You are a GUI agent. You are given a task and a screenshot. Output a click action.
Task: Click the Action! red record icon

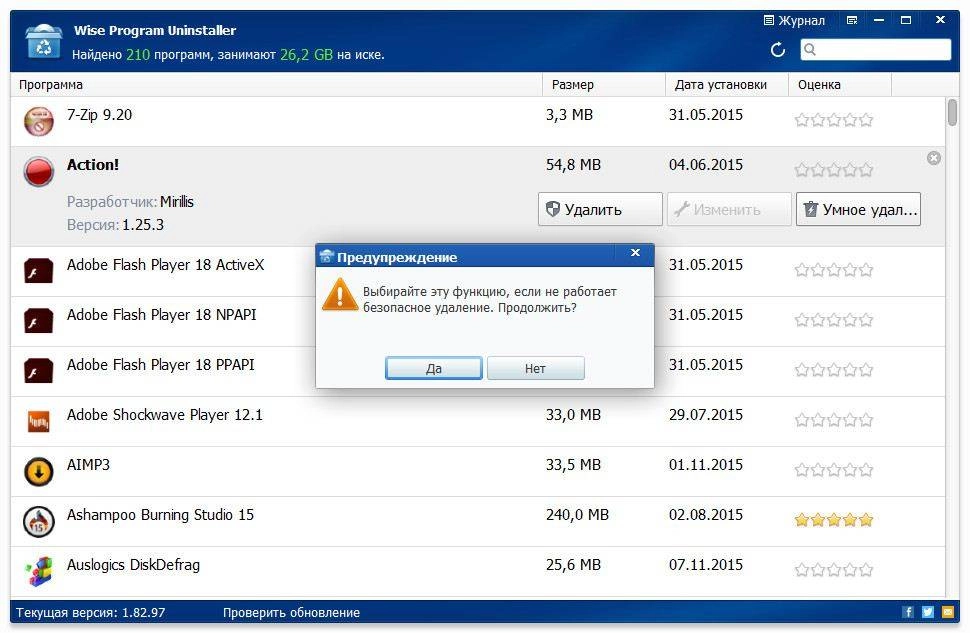pos(38,171)
